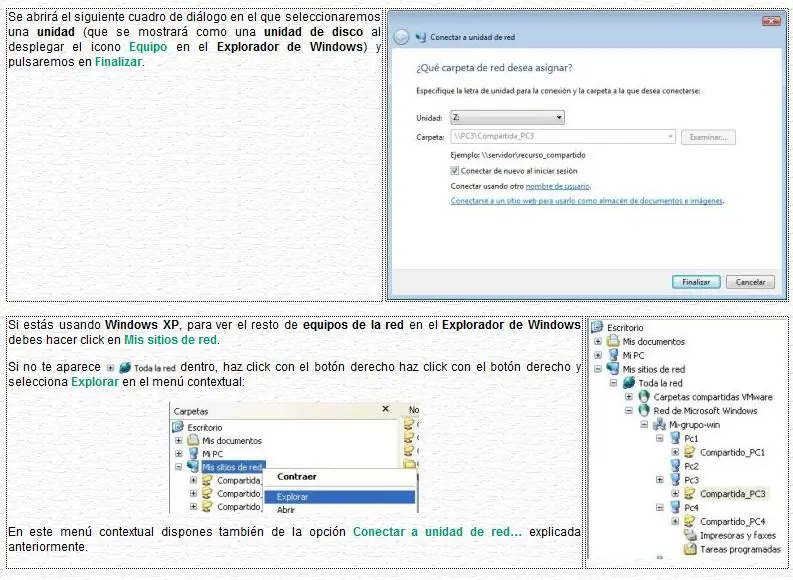Click the Mi PC computer icon in the network tree

click(613, 355)
